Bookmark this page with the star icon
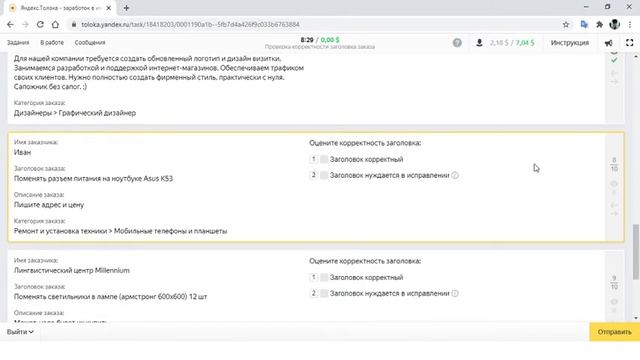The image size is (640, 360). point(566,24)
